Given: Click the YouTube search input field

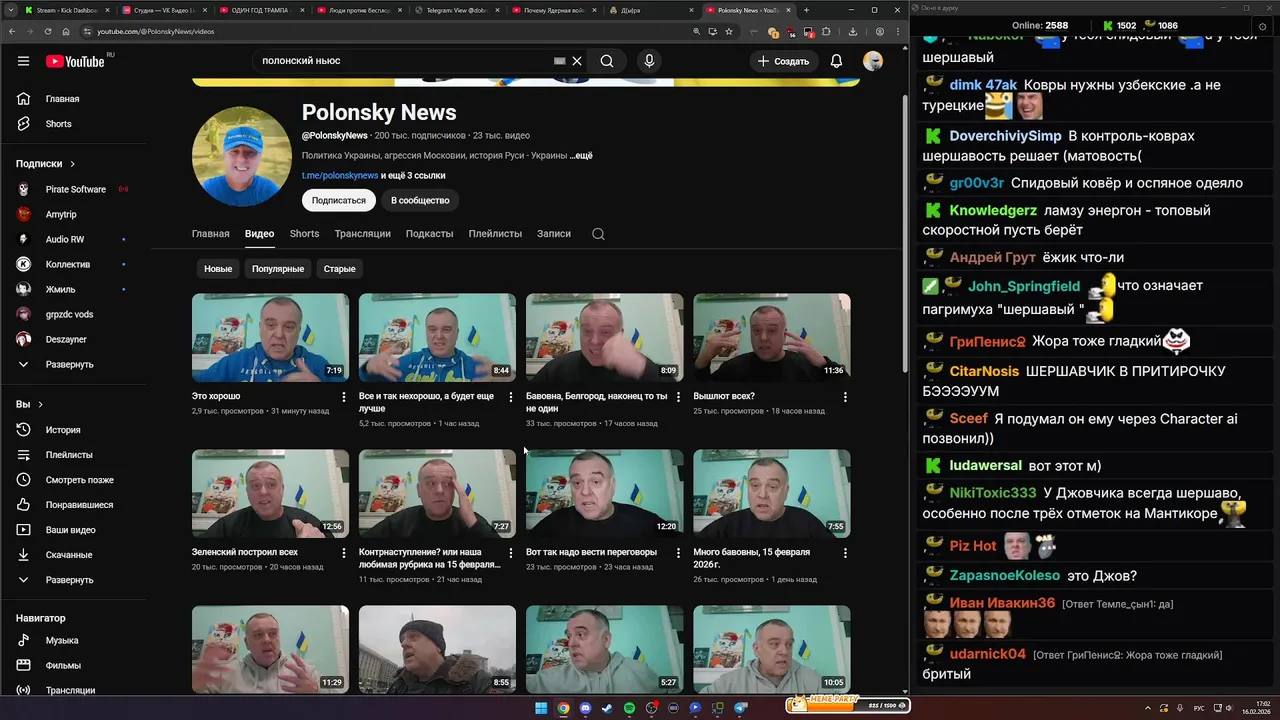Looking at the screenshot, I should coord(405,61).
